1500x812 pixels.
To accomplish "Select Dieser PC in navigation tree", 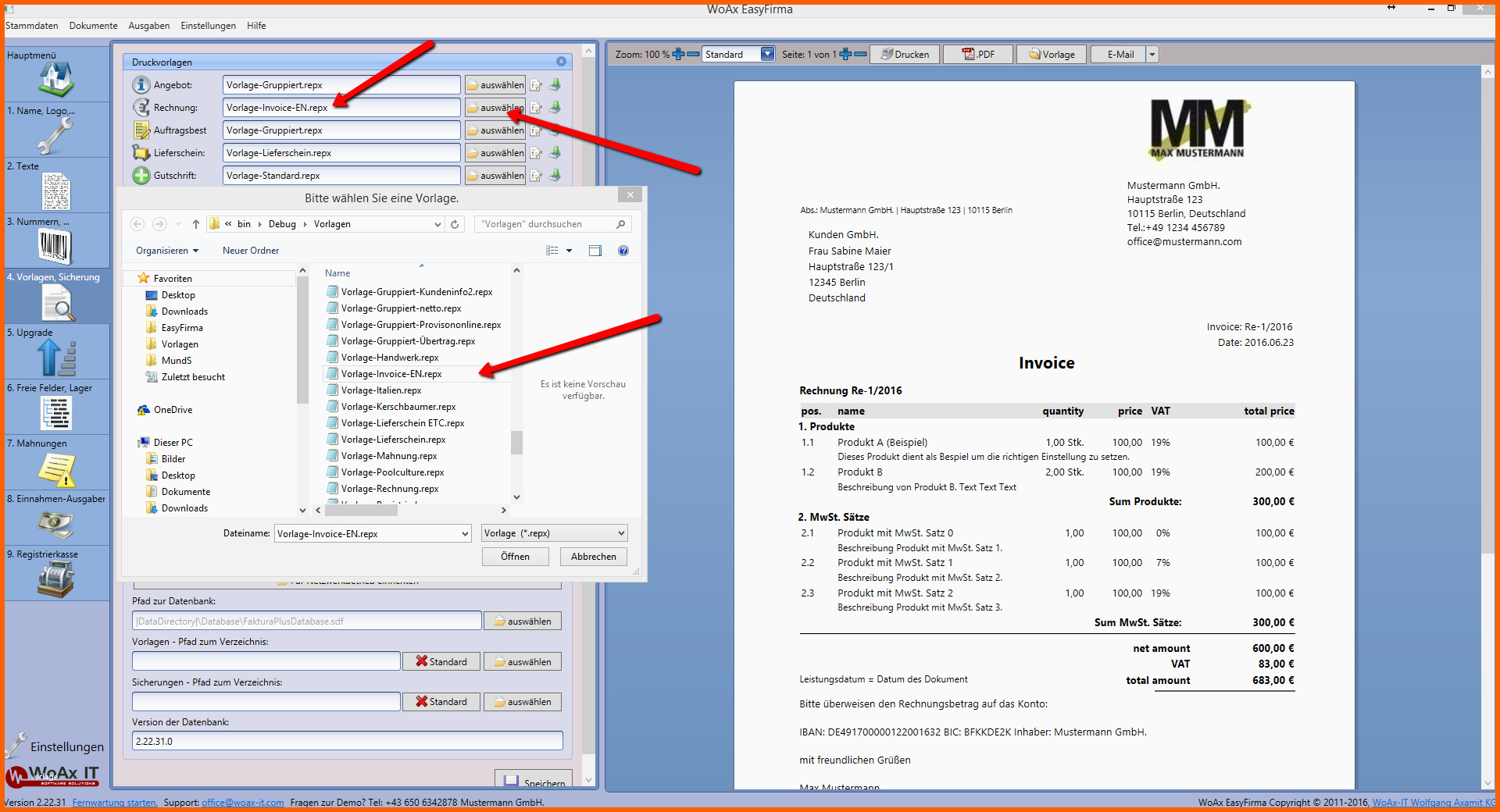I will tap(173, 443).
